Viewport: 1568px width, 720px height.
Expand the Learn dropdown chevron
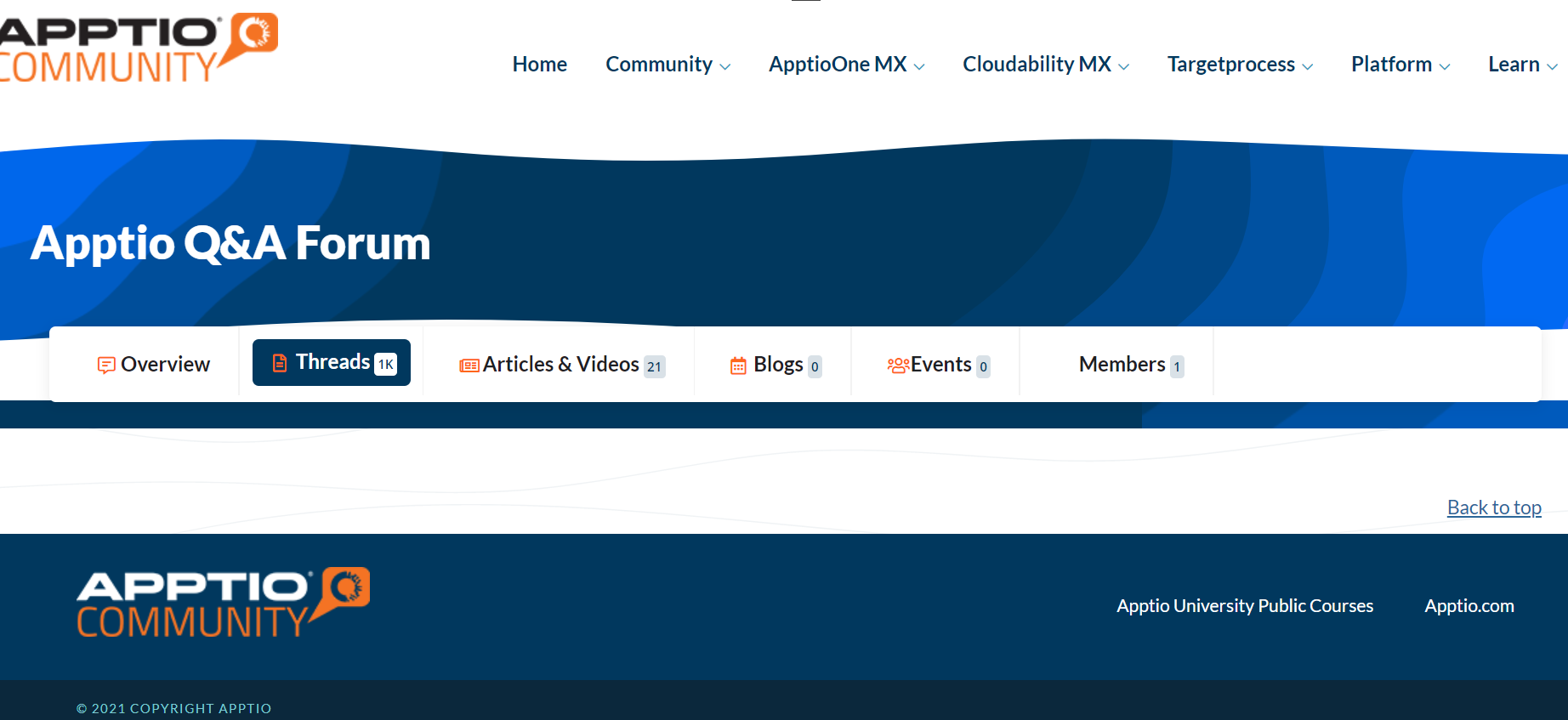point(1552,66)
